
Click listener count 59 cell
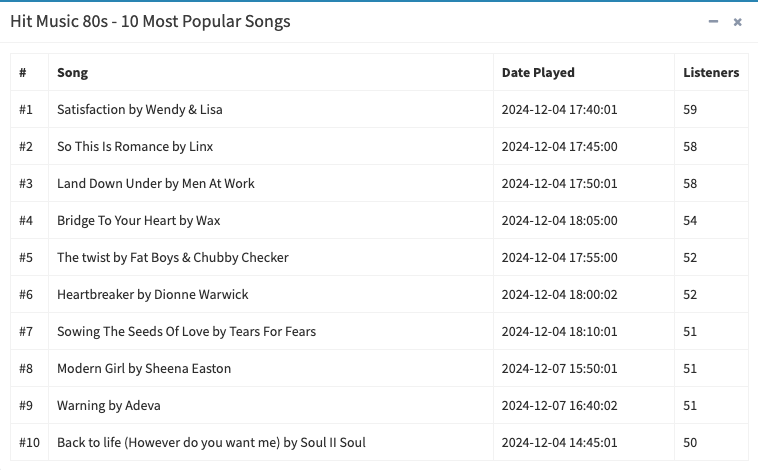click(711, 109)
